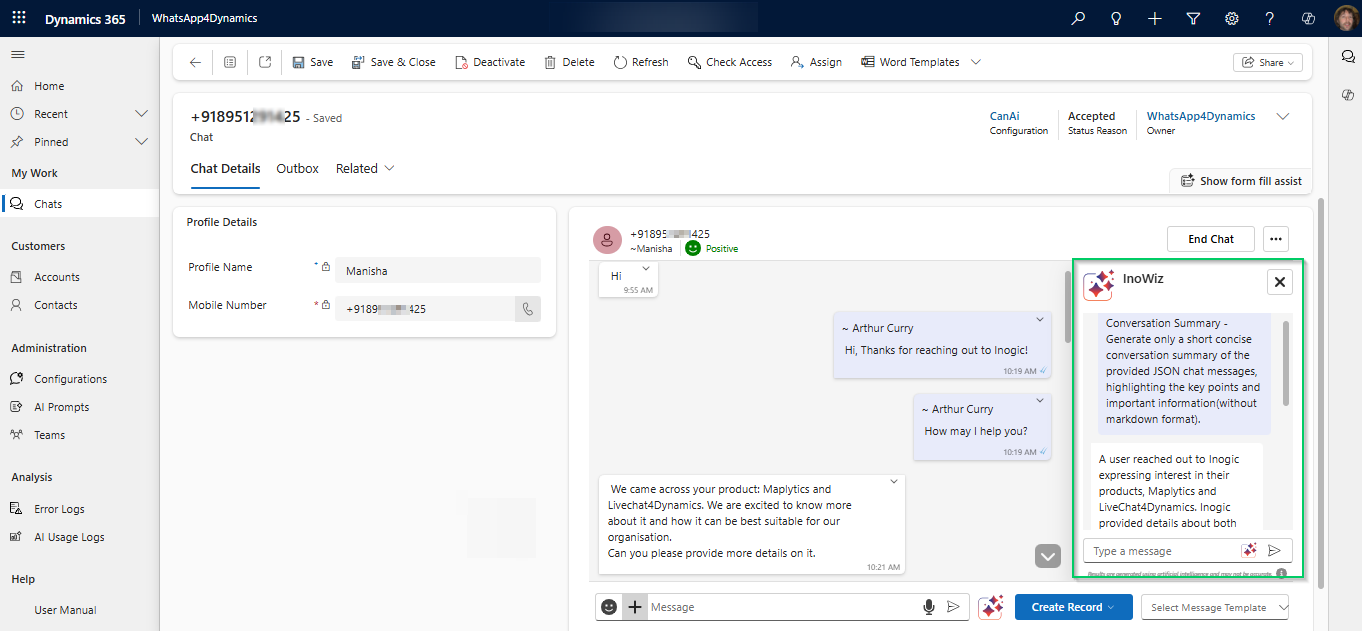Open InoWiz sparkle button beside message box

991,607
